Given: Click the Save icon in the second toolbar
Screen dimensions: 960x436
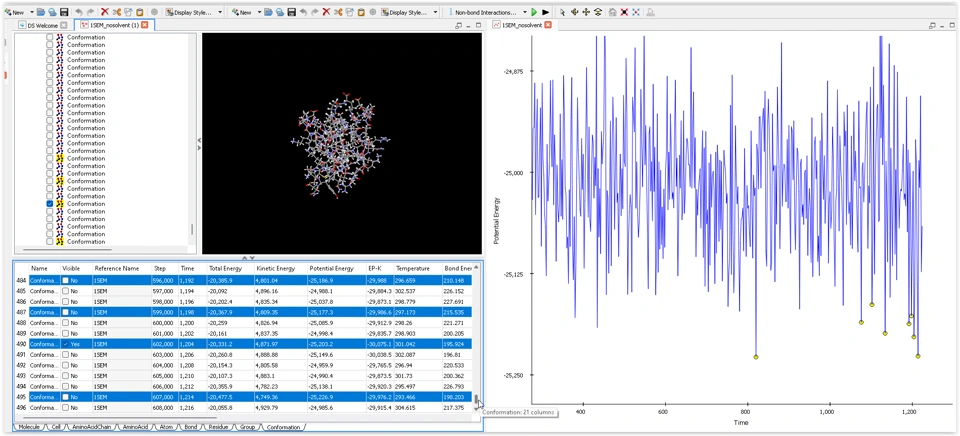Looking at the screenshot, I should [291, 12].
